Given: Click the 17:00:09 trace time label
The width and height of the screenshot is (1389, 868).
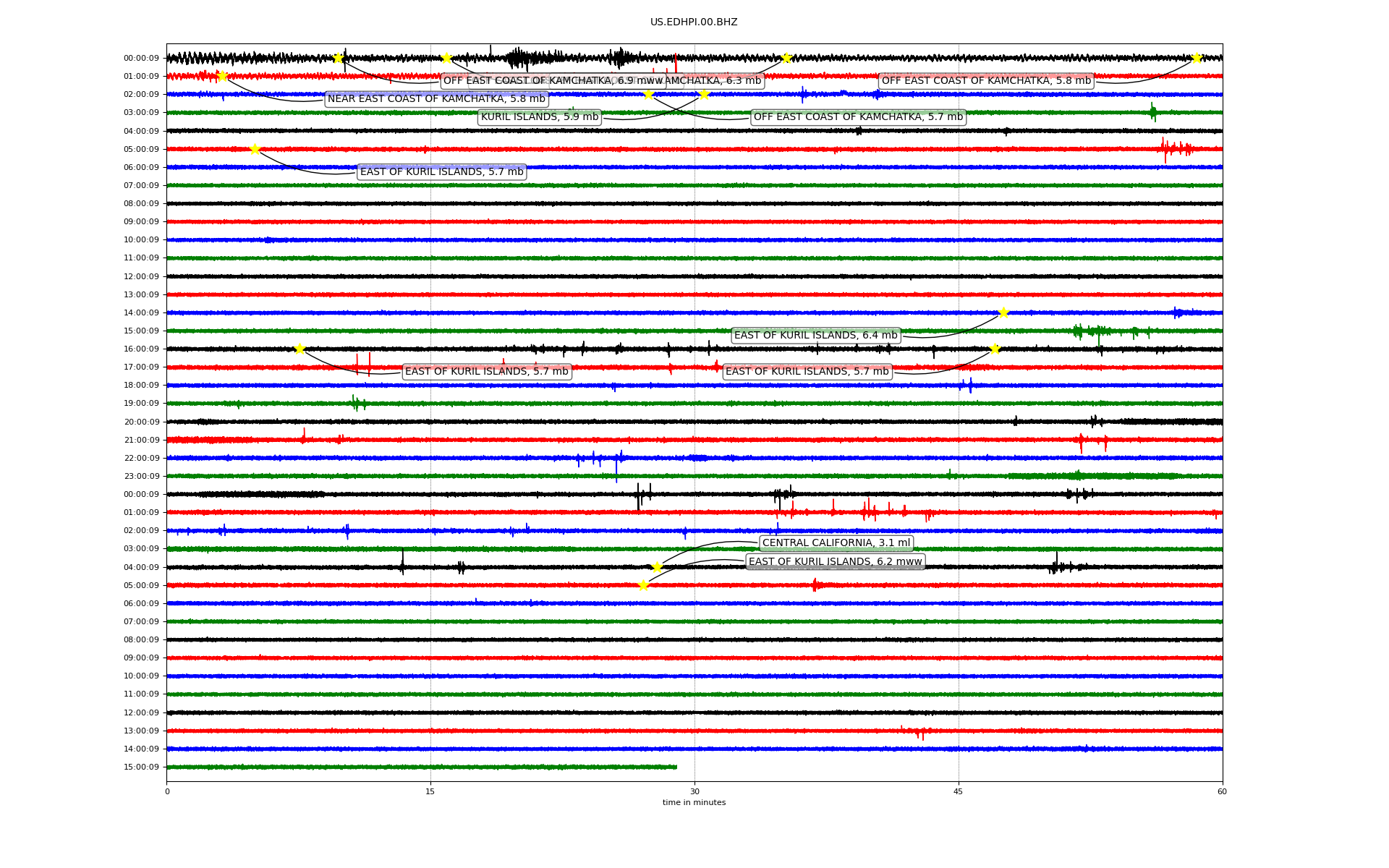Looking at the screenshot, I should [x=141, y=367].
